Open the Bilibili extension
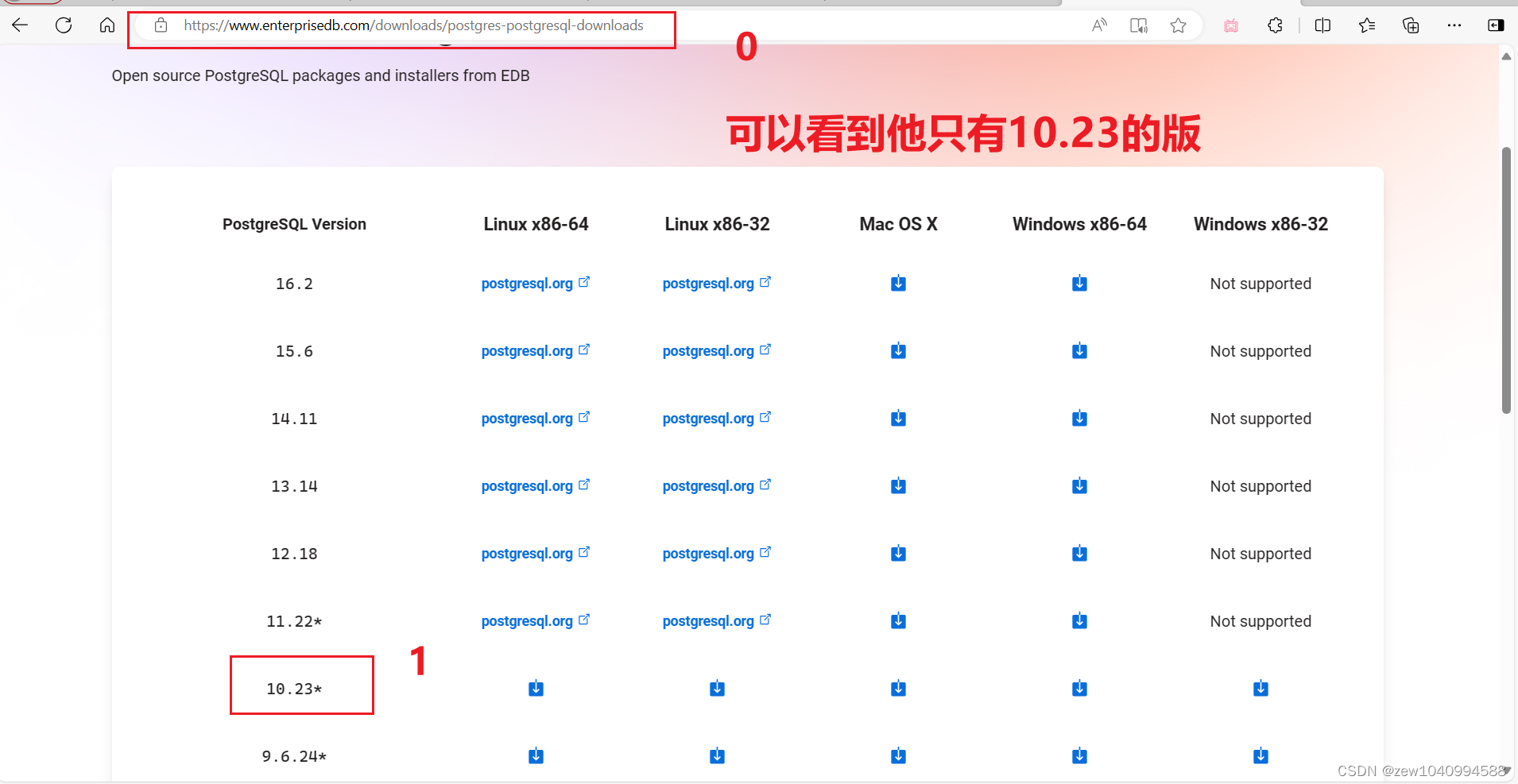This screenshot has width=1518, height=784. click(1231, 25)
